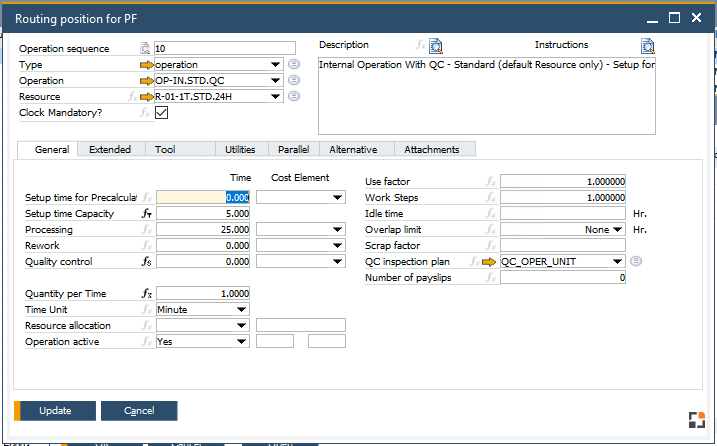Screen dimensions: 717x446
Task: Open Cost Element dropdown for Setup time Precalculation
Action: click(x=337, y=198)
